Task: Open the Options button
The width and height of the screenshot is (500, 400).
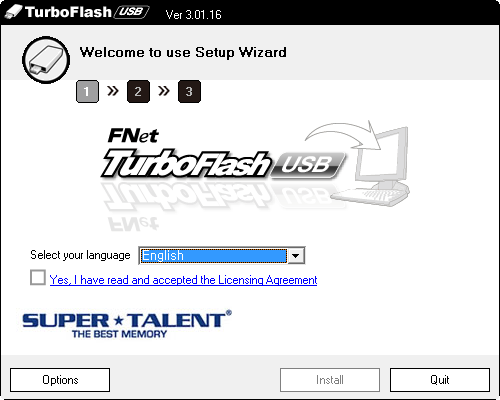Action: pos(60,380)
